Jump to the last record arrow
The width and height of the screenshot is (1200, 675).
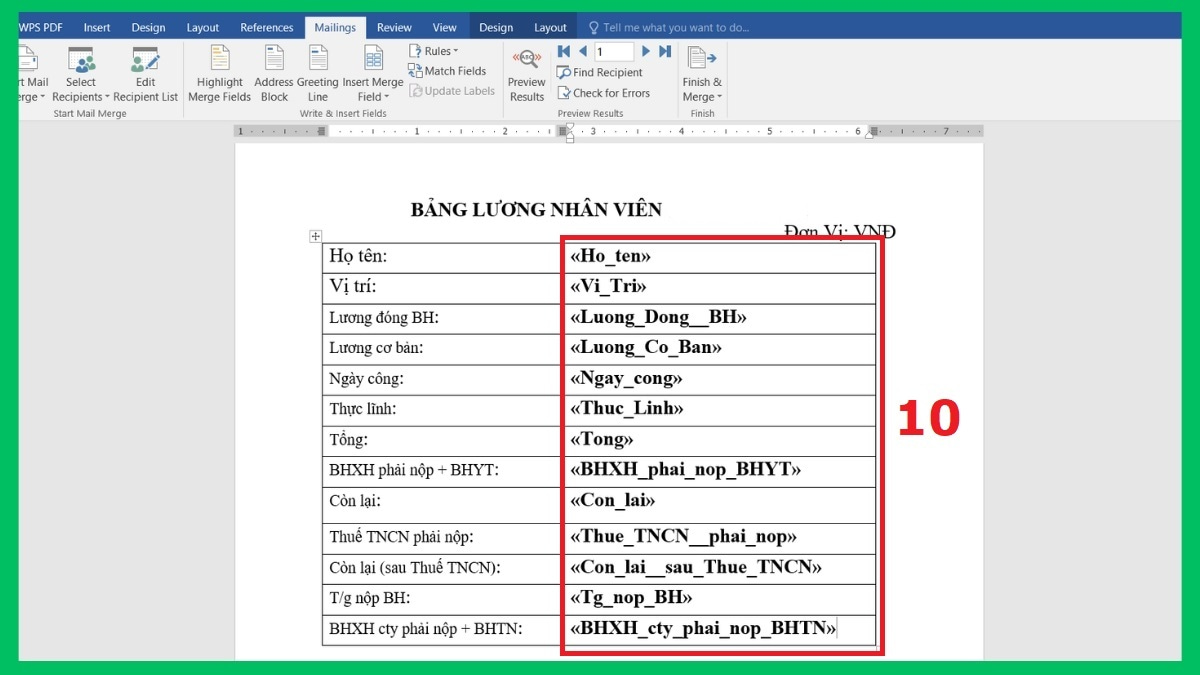[665, 51]
